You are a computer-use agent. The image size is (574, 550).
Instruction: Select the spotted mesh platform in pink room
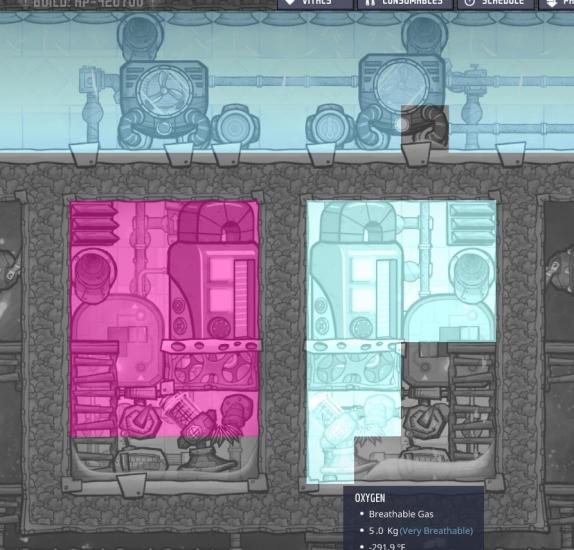point(211,346)
